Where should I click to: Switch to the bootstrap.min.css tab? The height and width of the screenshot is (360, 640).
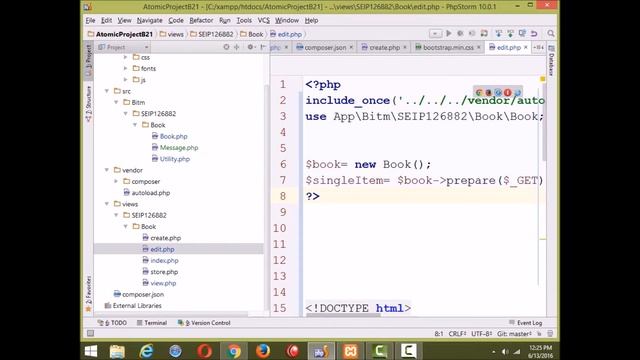point(448,47)
